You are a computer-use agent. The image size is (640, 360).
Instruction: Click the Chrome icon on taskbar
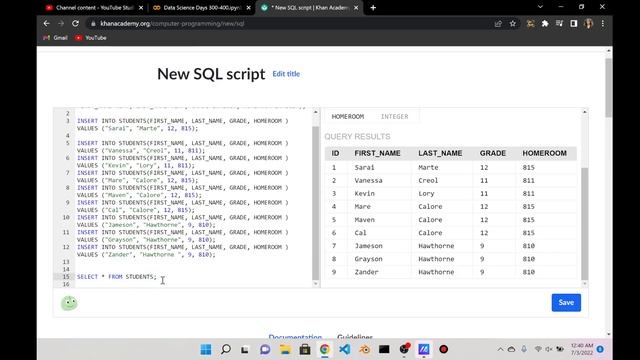pyautogui.click(x=324, y=349)
